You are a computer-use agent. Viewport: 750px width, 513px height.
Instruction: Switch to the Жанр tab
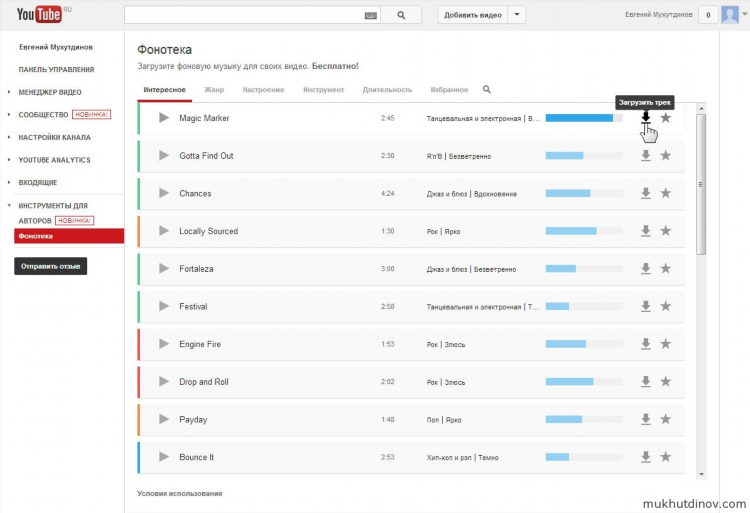[x=214, y=90]
